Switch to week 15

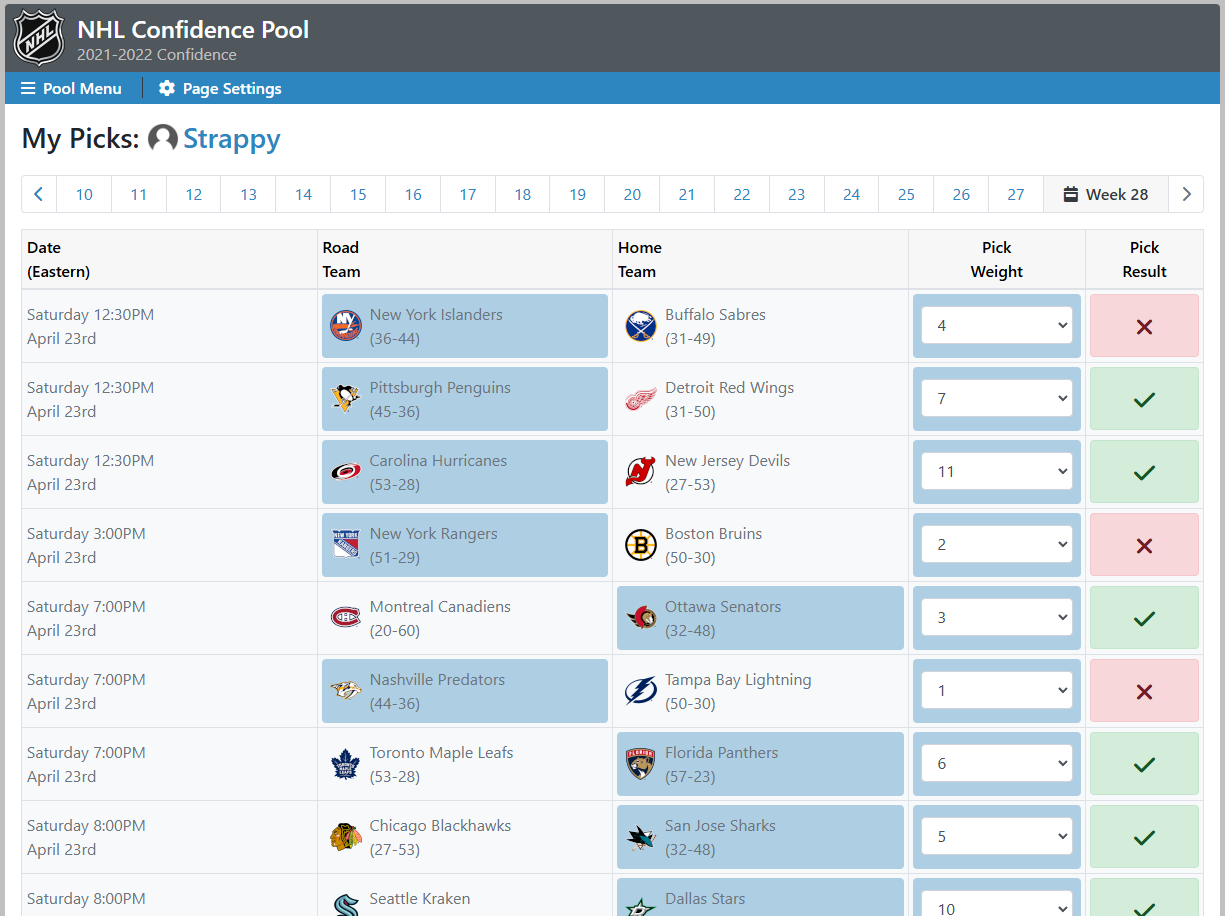pyautogui.click(x=358, y=195)
